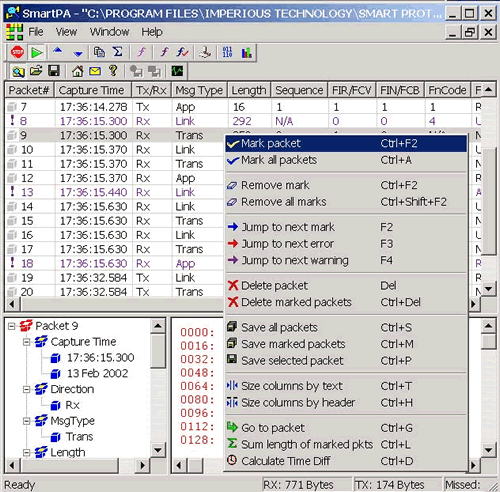Click the open folder toolbar icon
Screen dimensions: 500x492
36,71
